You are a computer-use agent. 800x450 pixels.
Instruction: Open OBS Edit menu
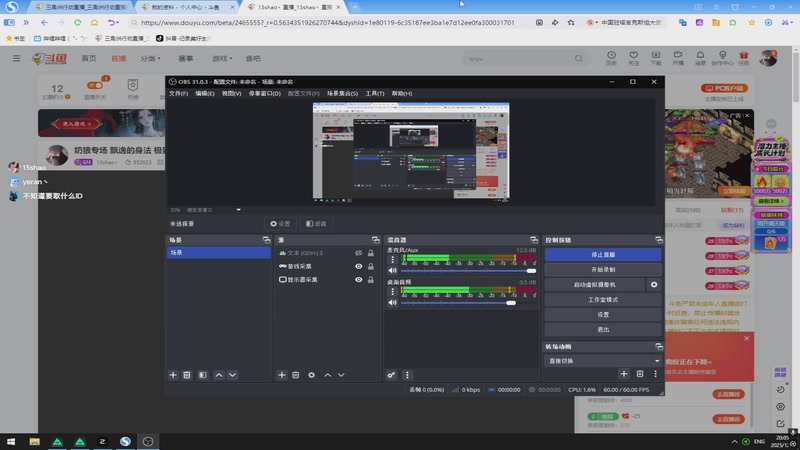pos(205,93)
